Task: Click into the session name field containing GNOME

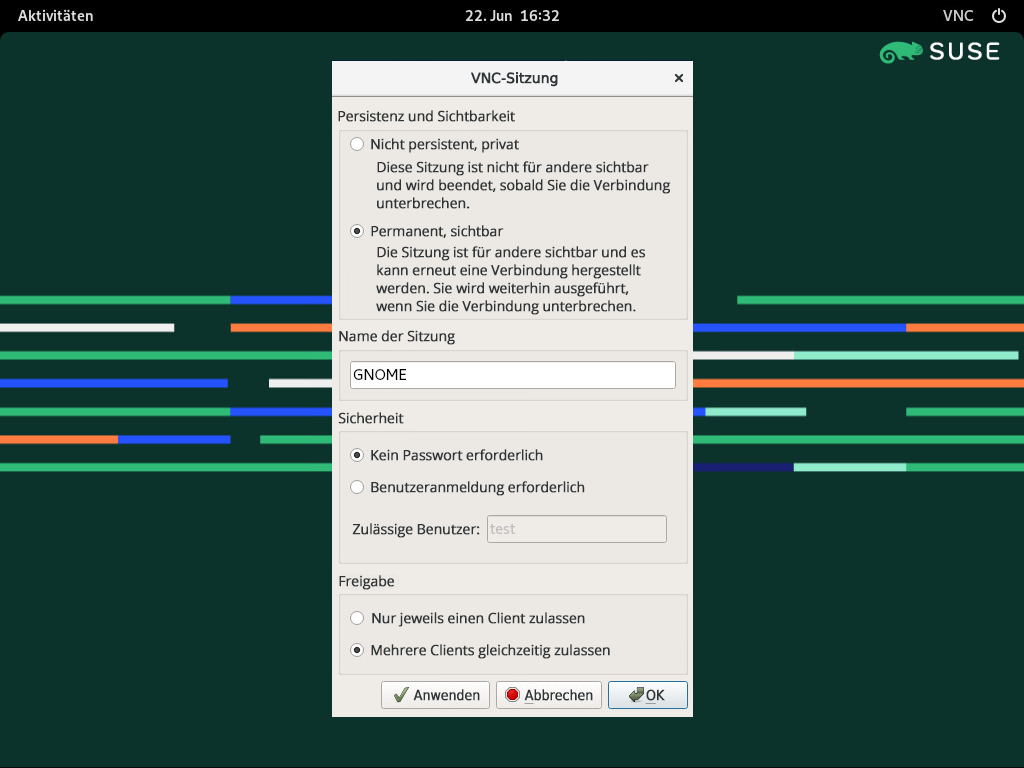Action: point(512,375)
